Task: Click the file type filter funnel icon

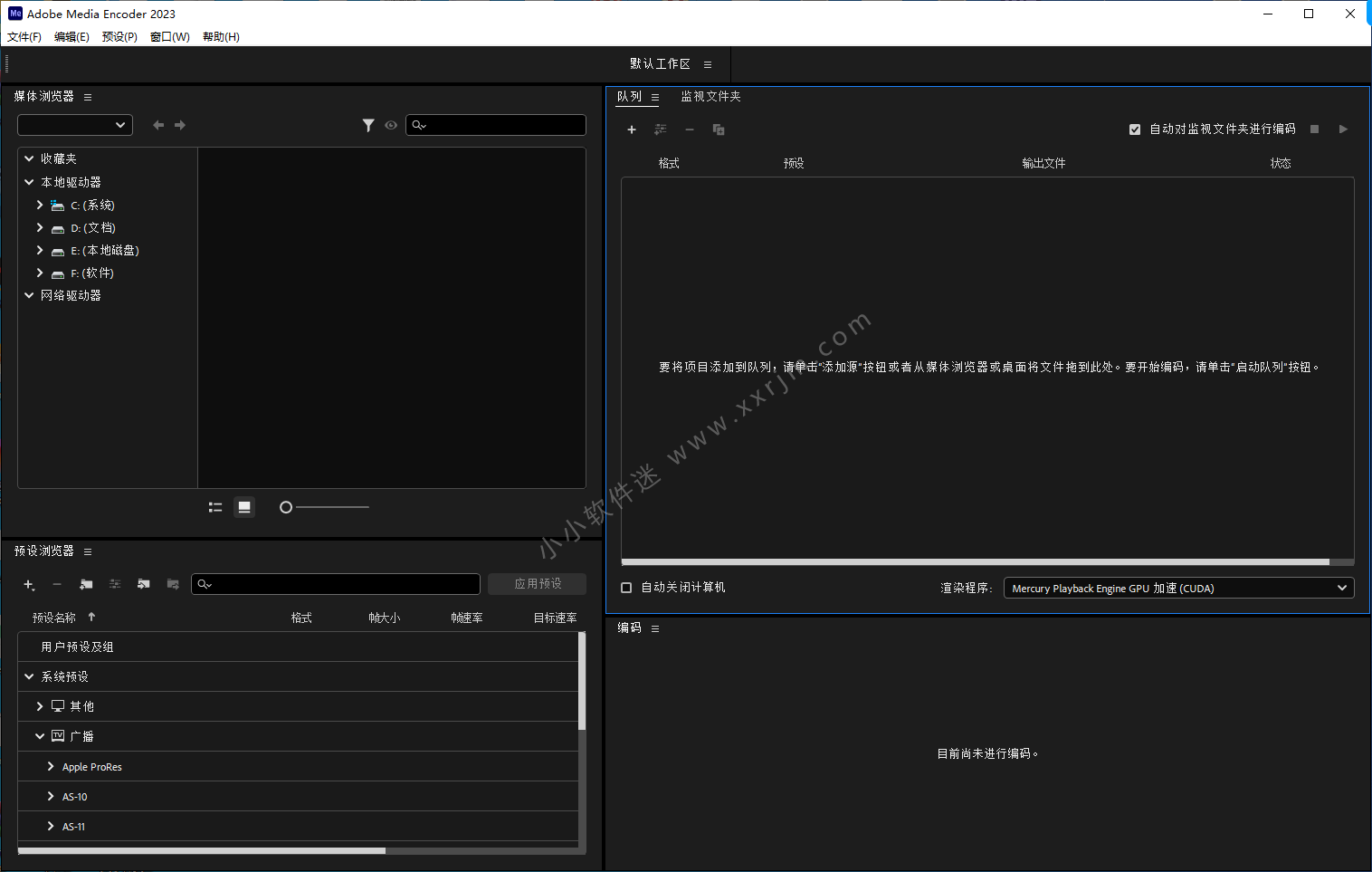Action: [x=368, y=125]
